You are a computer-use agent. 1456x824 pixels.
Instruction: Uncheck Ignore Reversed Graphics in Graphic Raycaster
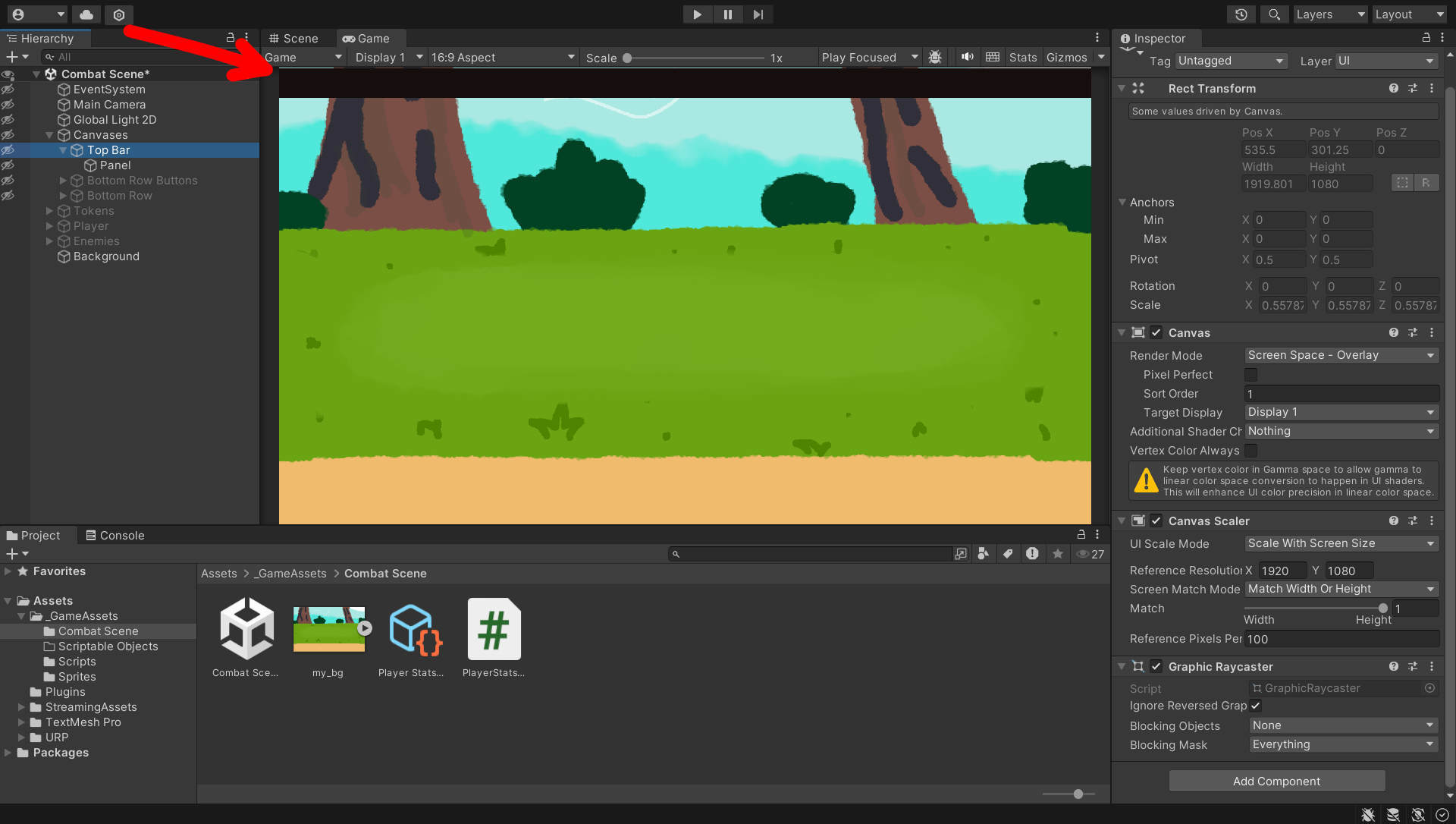pos(1255,706)
